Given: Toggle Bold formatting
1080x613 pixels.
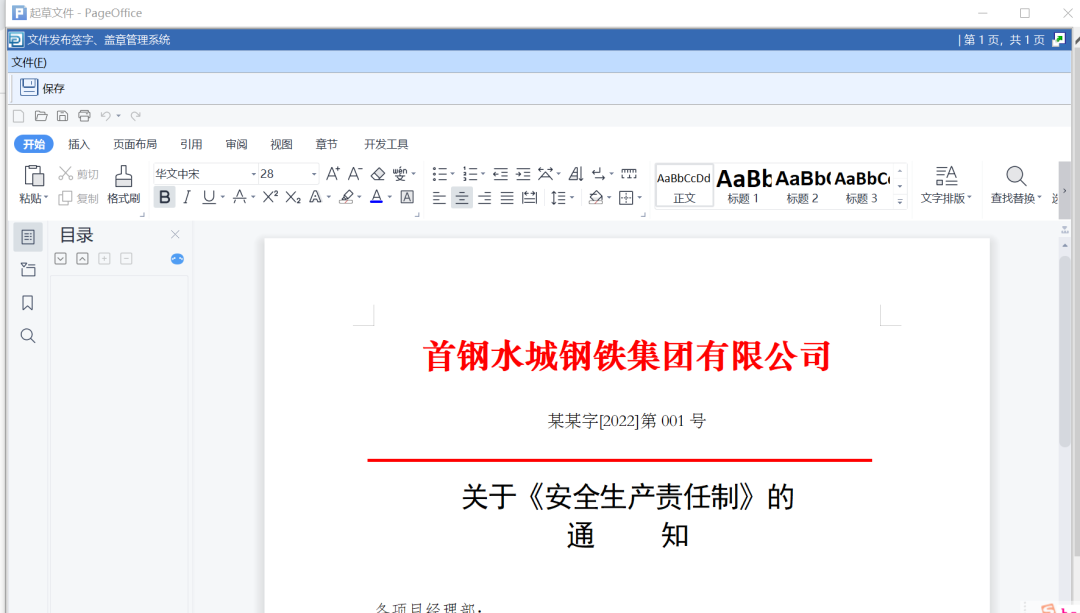Looking at the screenshot, I should pyautogui.click(x=164, y=198).
